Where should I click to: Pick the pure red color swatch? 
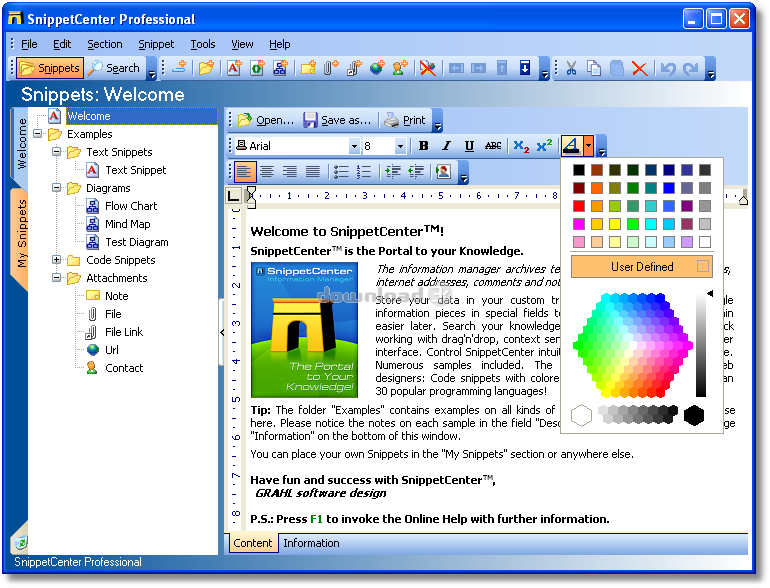point(578,206)
